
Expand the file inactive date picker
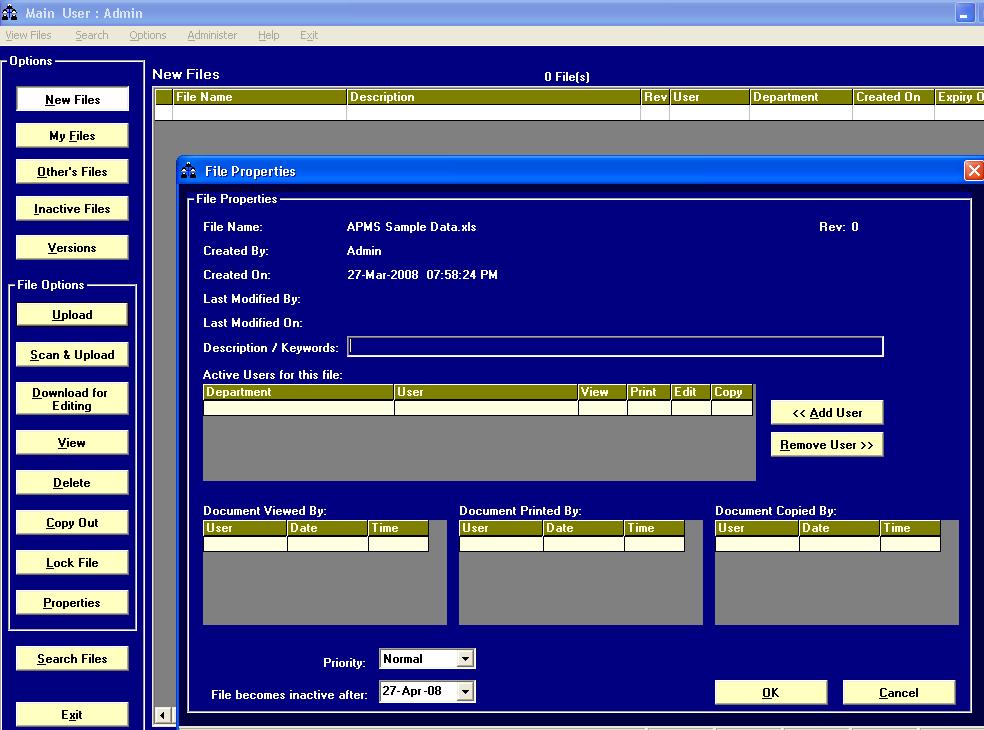tap(465, 692)
